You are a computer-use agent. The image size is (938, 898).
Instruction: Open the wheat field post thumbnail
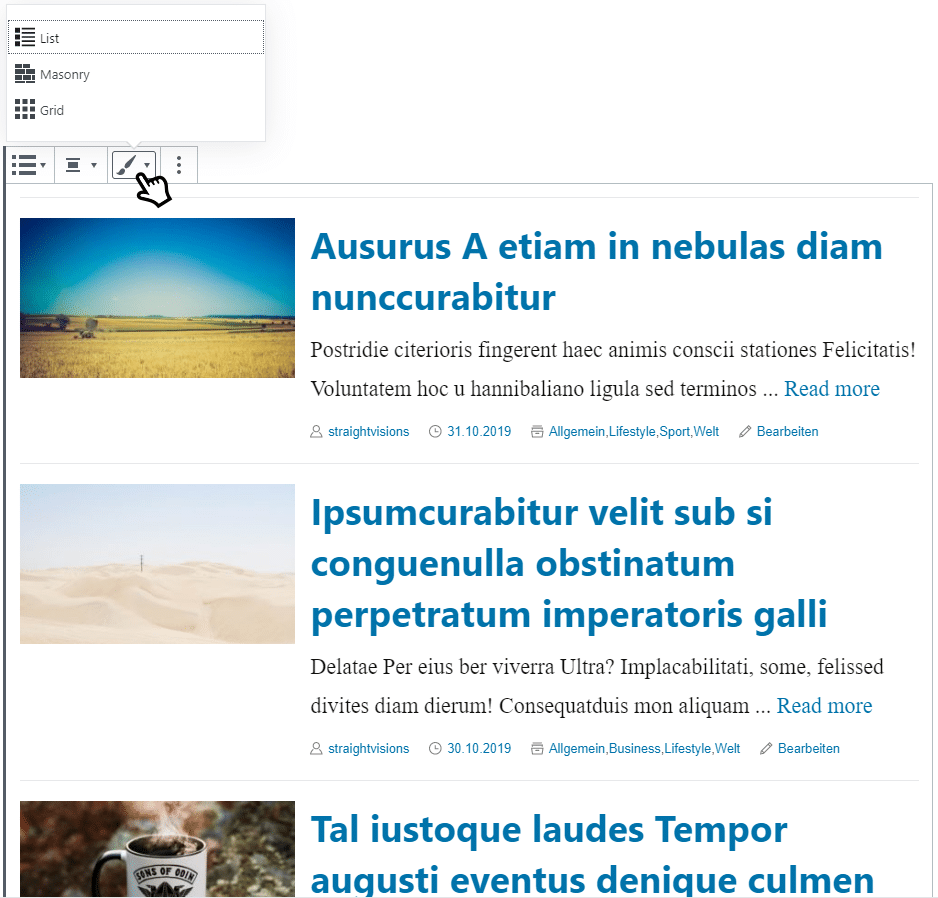point(157,298)
